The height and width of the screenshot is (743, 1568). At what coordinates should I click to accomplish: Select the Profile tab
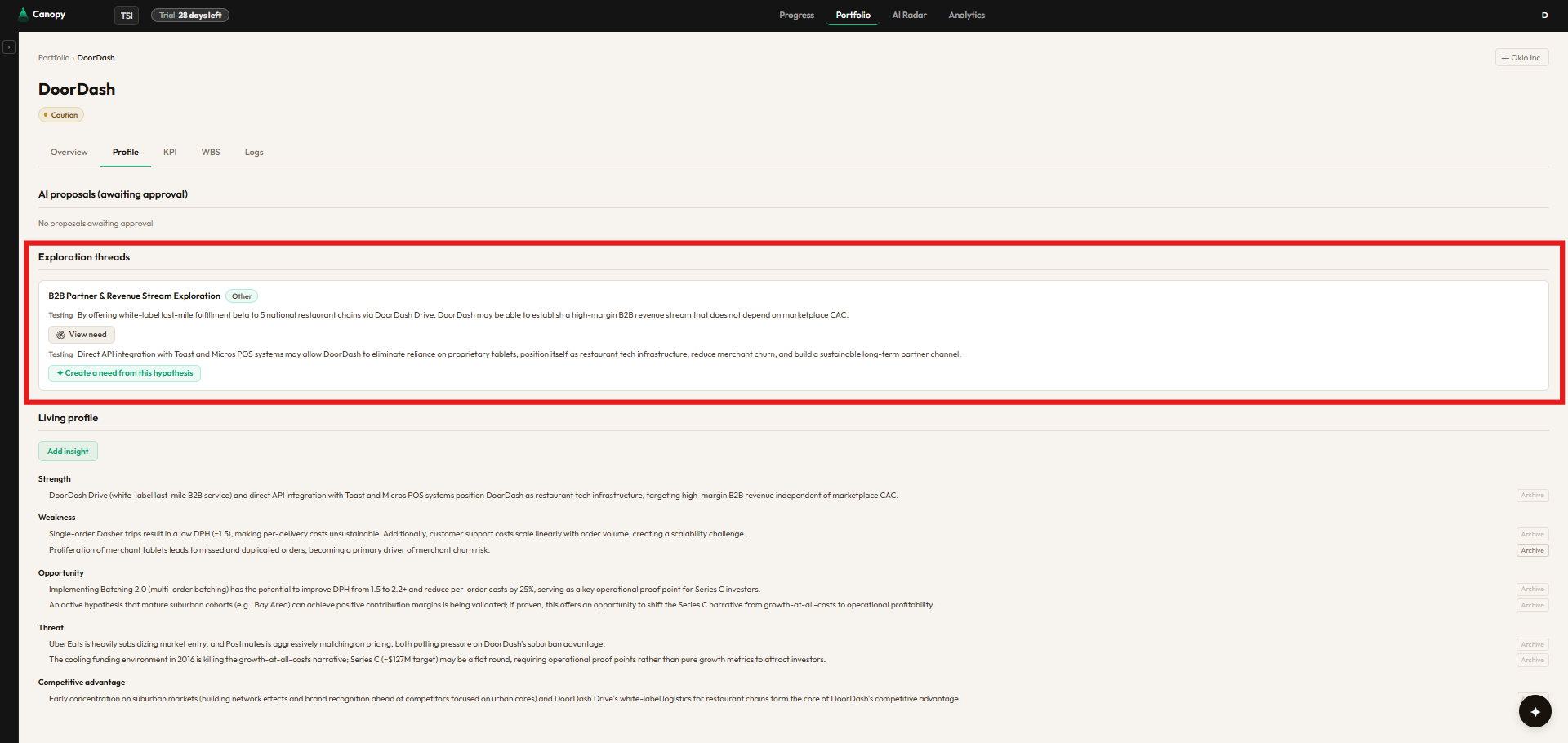(126, 153)
